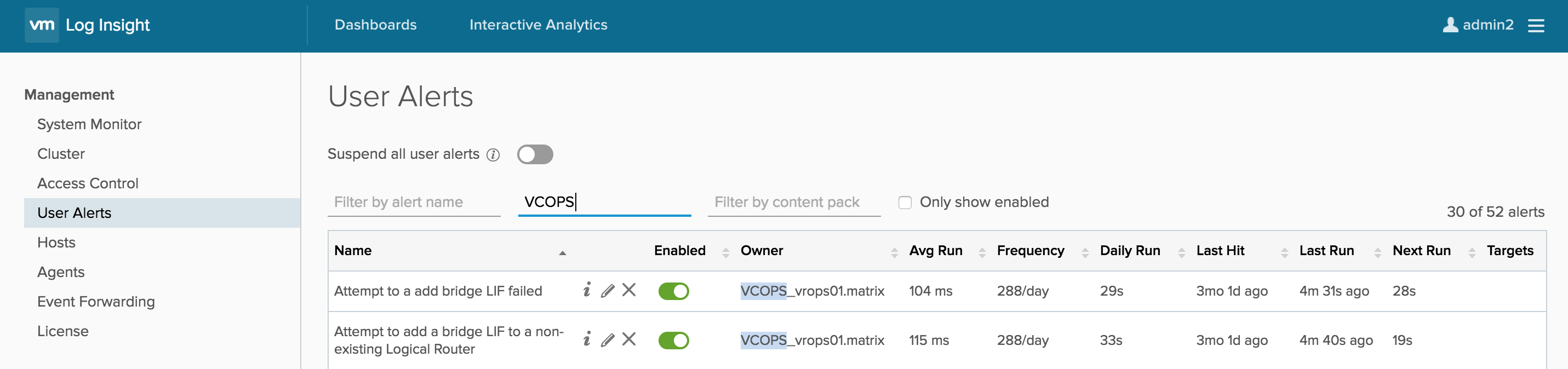Toggle the Suspend all user alerts switch
The image size is (1568, 369).
tap(534, 154)
